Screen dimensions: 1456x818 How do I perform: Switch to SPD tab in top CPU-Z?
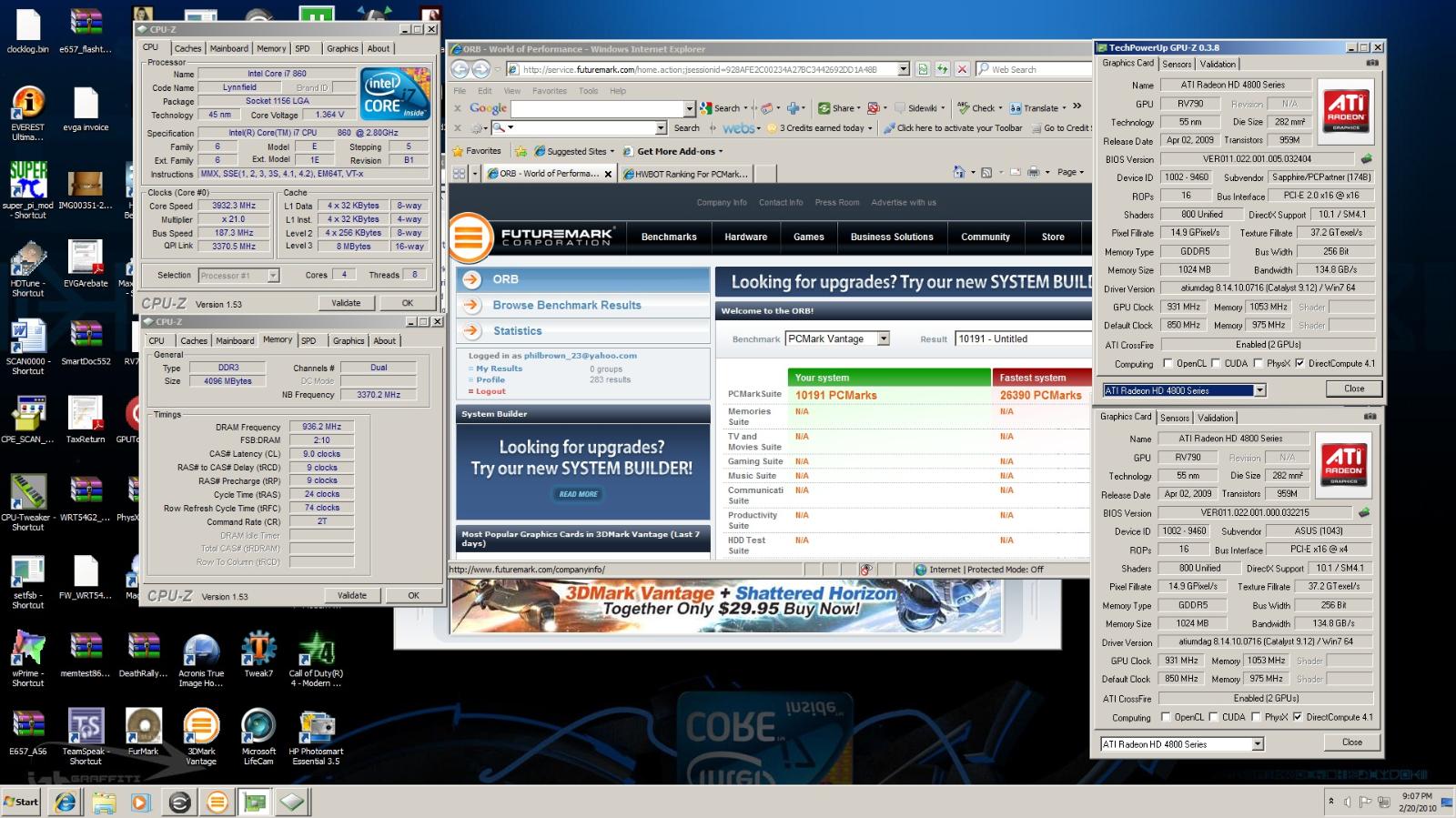(302, 48)
